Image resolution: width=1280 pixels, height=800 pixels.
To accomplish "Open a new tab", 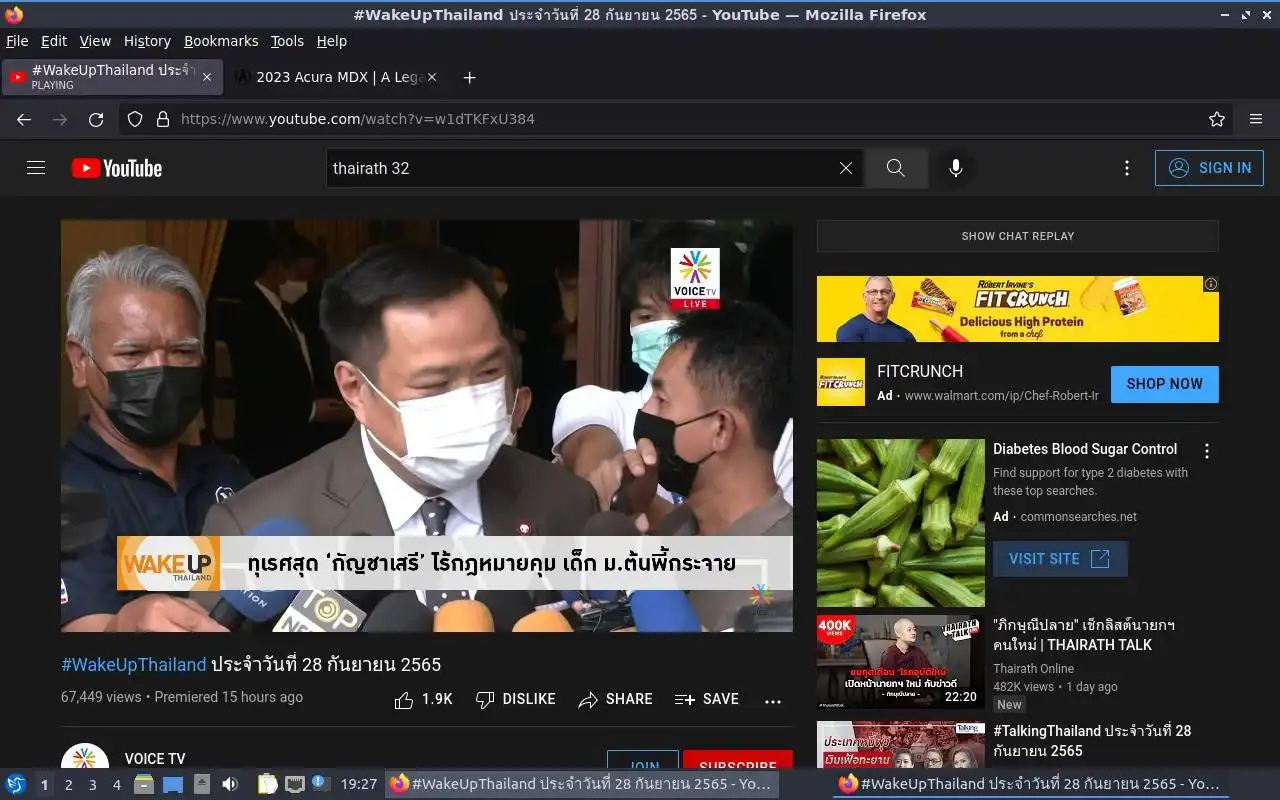I will point(470,77).
